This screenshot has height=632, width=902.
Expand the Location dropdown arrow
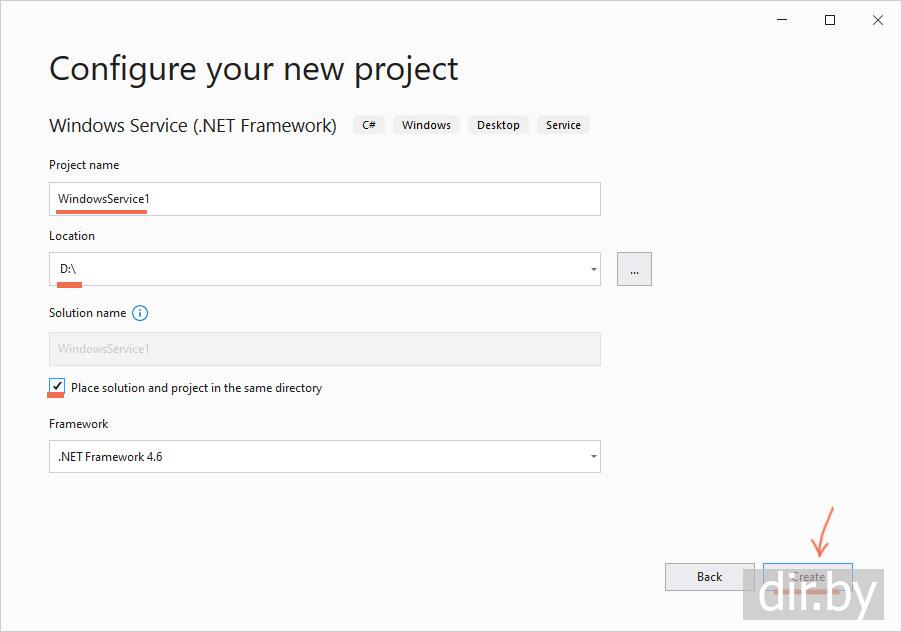click(593, 269)
